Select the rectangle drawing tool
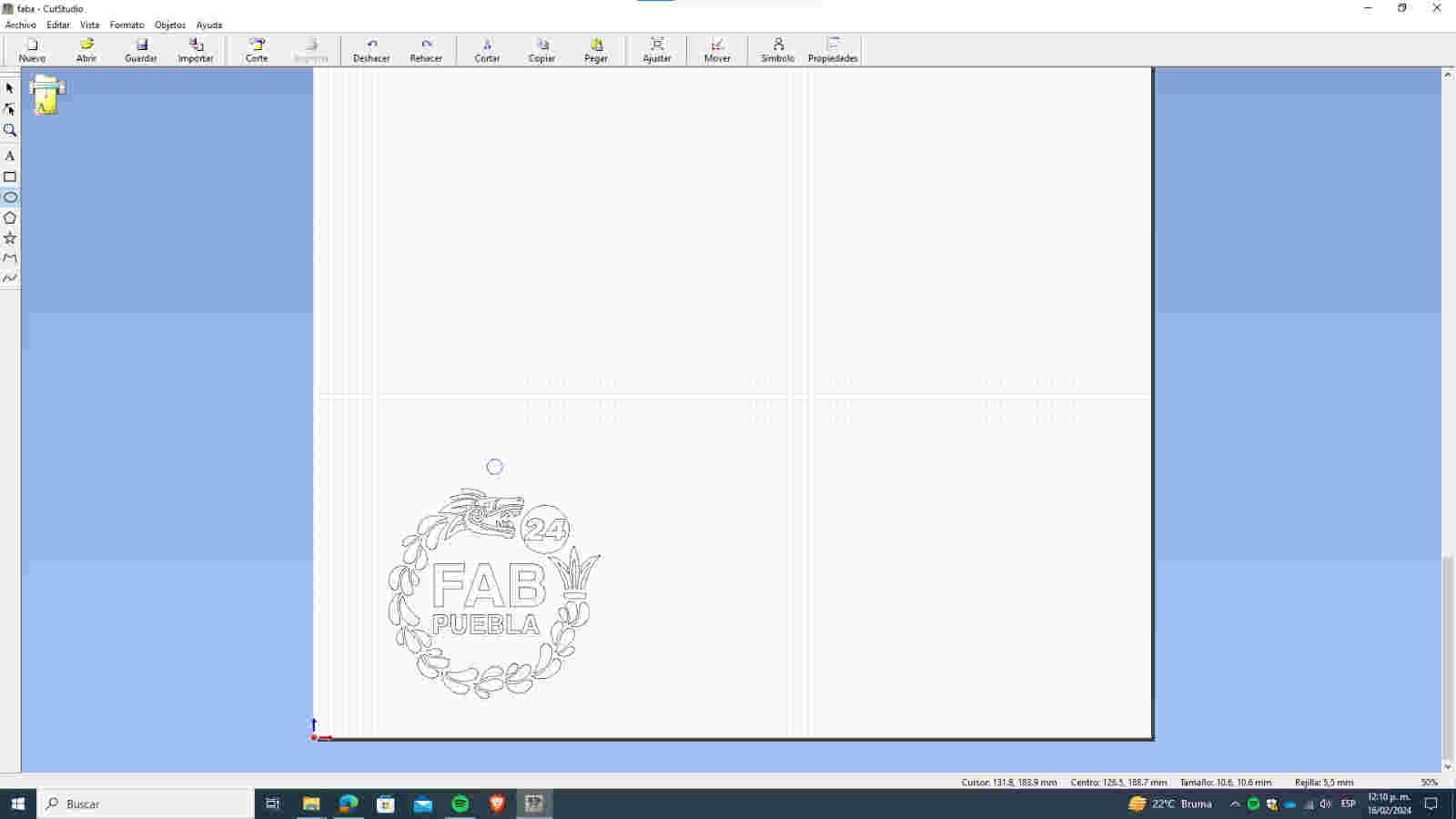1456x819 pixels. pos(10,177)
